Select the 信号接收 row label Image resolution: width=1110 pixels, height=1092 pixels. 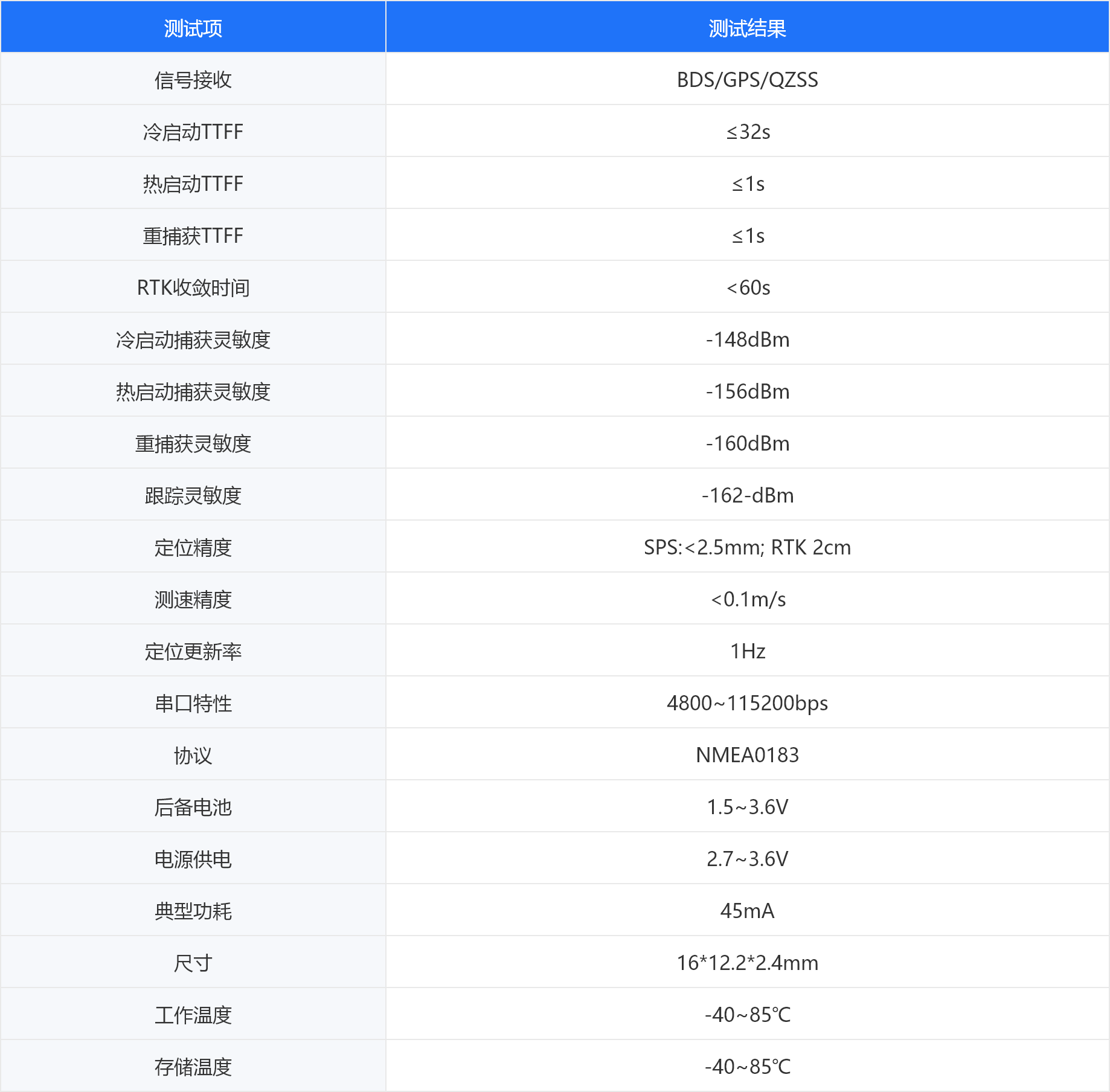coord(193,80)
